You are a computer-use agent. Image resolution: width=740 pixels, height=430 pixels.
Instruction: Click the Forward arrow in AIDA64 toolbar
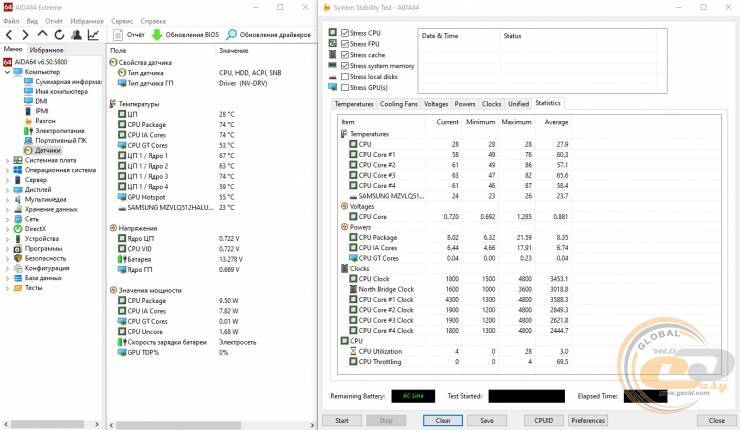click(25, 34)
